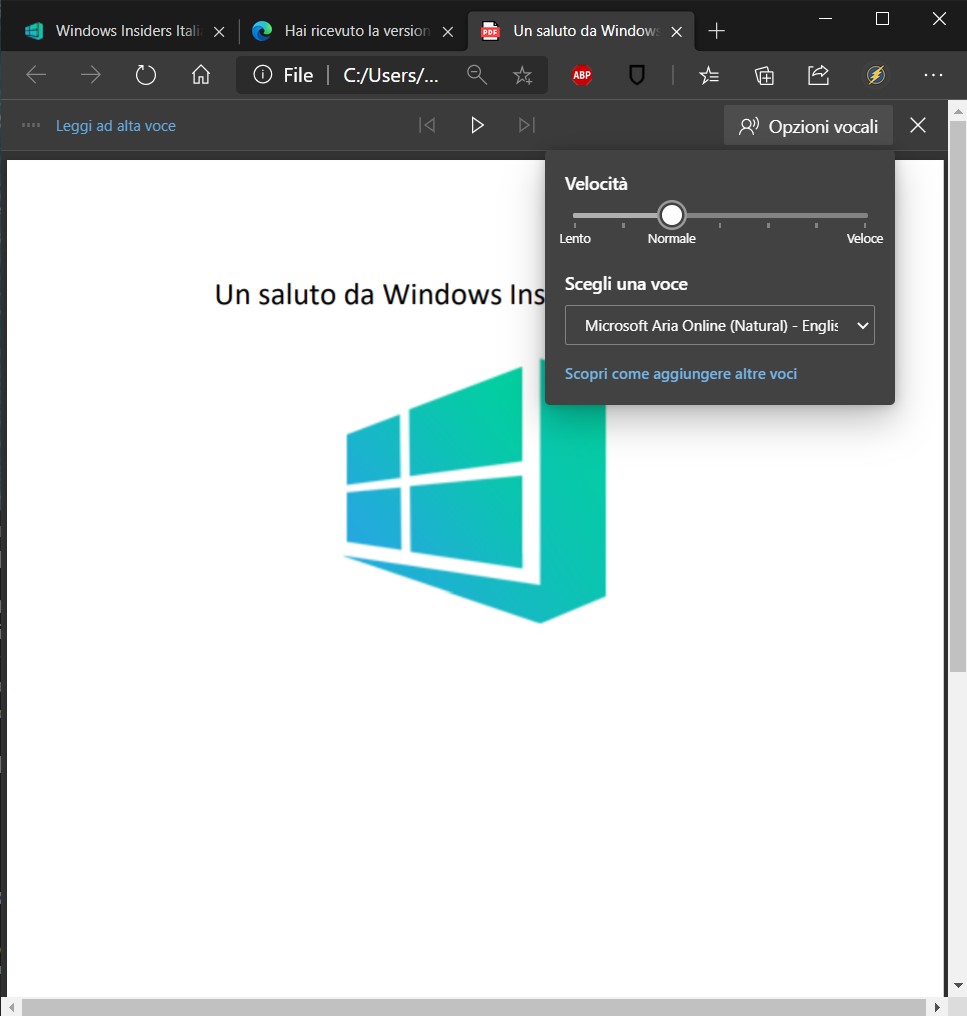Share this page
This screenshot has height=1016, width=967.
pos(819,75)
